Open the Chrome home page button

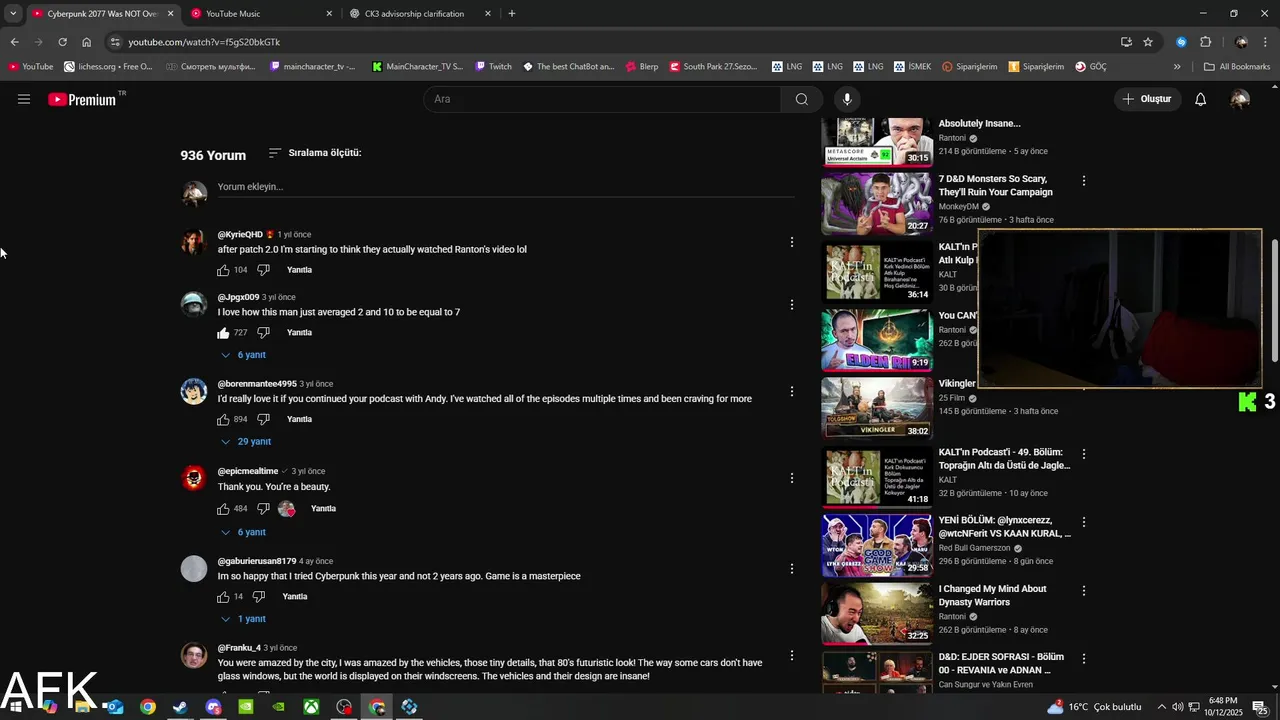(x=86, y=42)
